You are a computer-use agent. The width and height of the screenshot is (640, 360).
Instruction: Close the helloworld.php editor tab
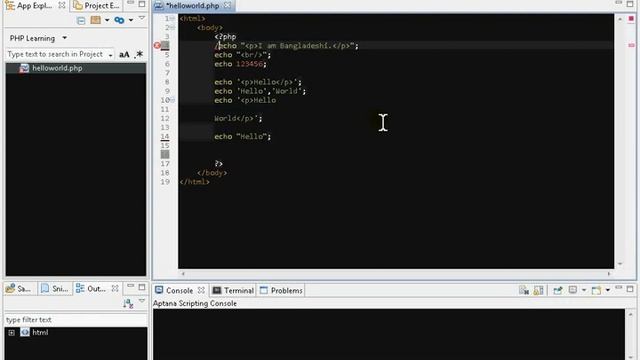click(227, 5)
